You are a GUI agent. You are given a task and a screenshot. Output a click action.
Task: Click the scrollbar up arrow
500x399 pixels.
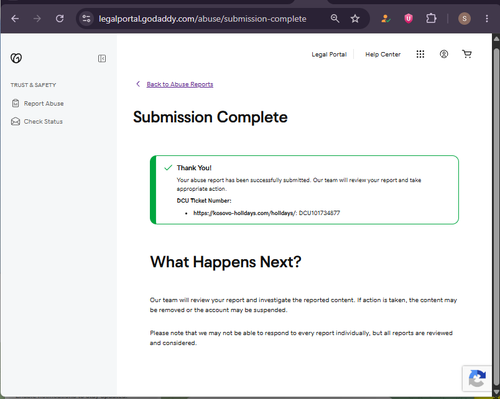pos(496,39)
